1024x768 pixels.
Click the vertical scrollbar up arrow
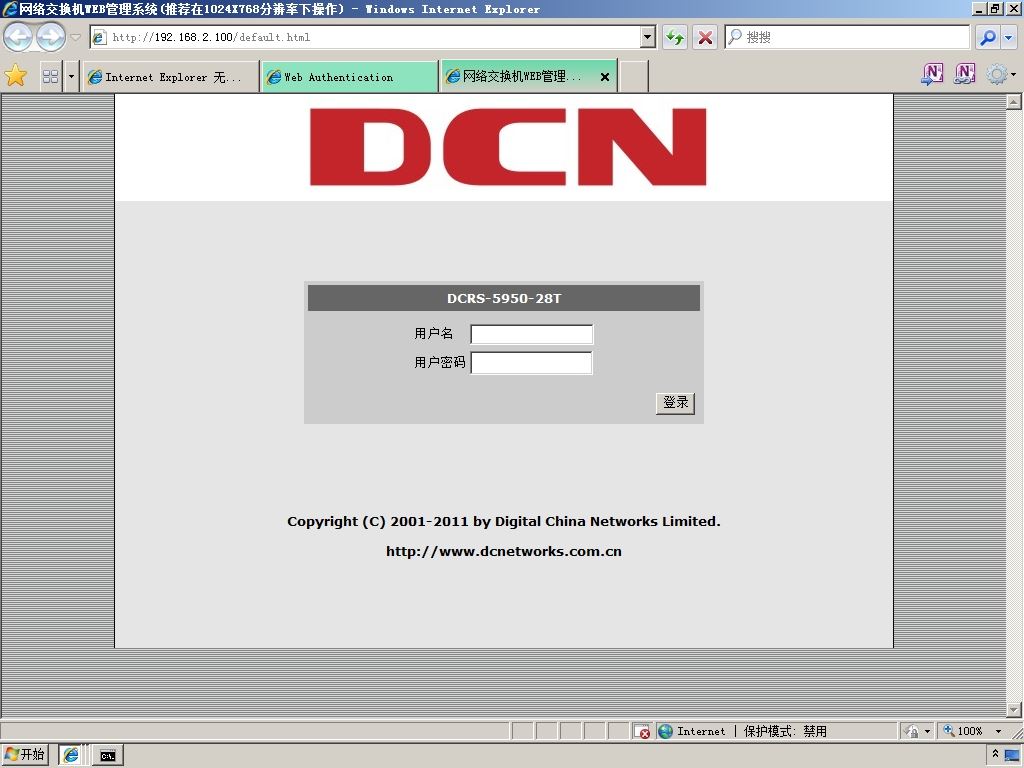pyautogui.click(x=1014, y=101)
